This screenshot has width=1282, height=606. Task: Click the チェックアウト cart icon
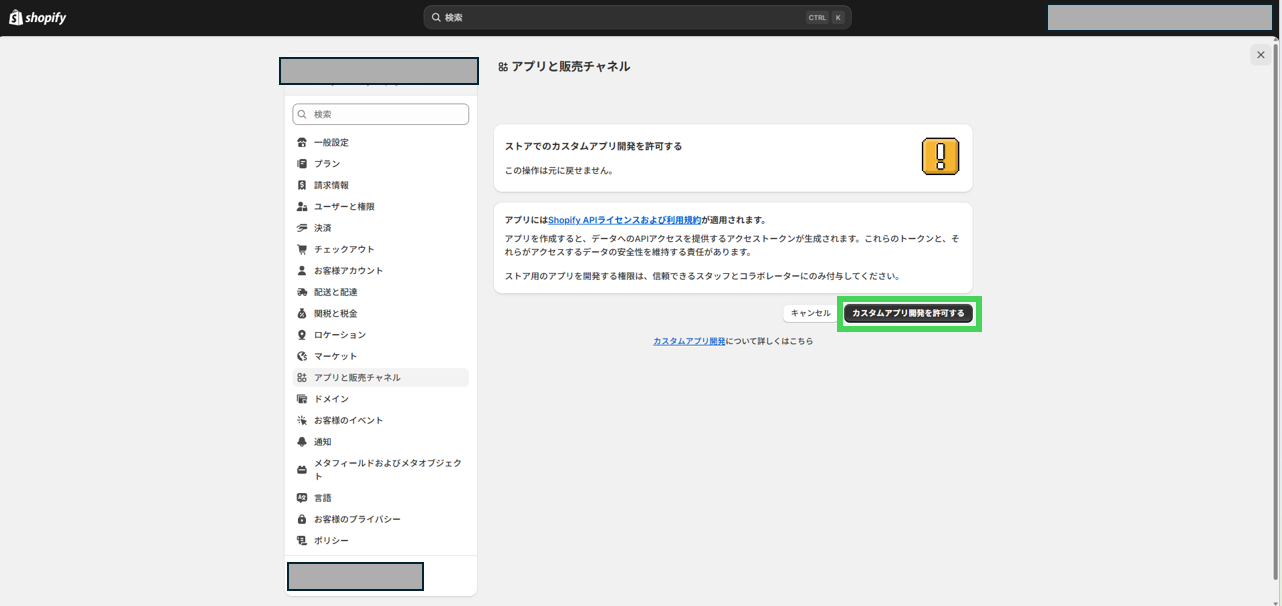point(302,249)
